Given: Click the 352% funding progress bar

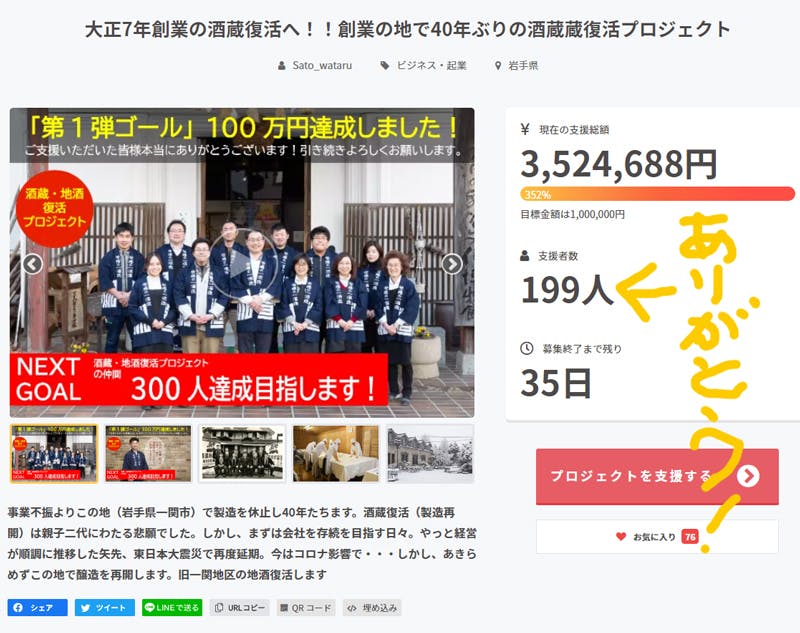Looking at the screenshot, I should click(x=657, y=194).
